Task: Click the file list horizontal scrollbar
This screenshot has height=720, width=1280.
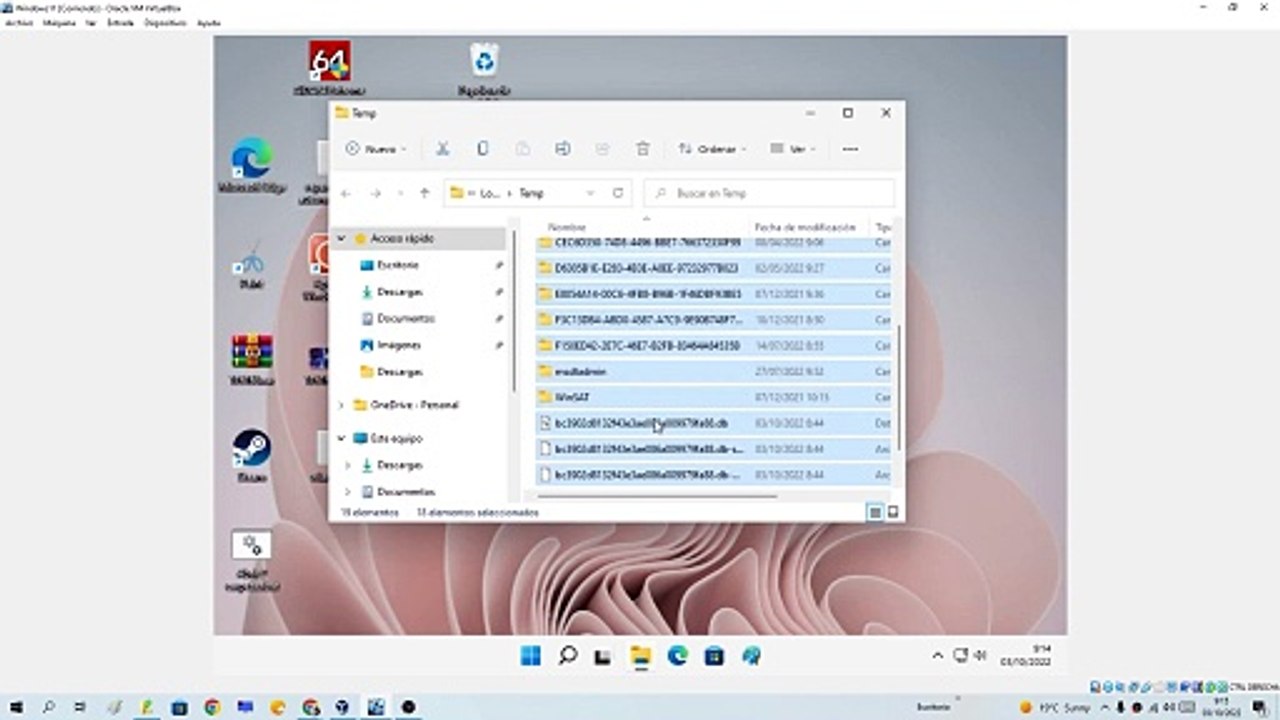Action: coord(657,496)
